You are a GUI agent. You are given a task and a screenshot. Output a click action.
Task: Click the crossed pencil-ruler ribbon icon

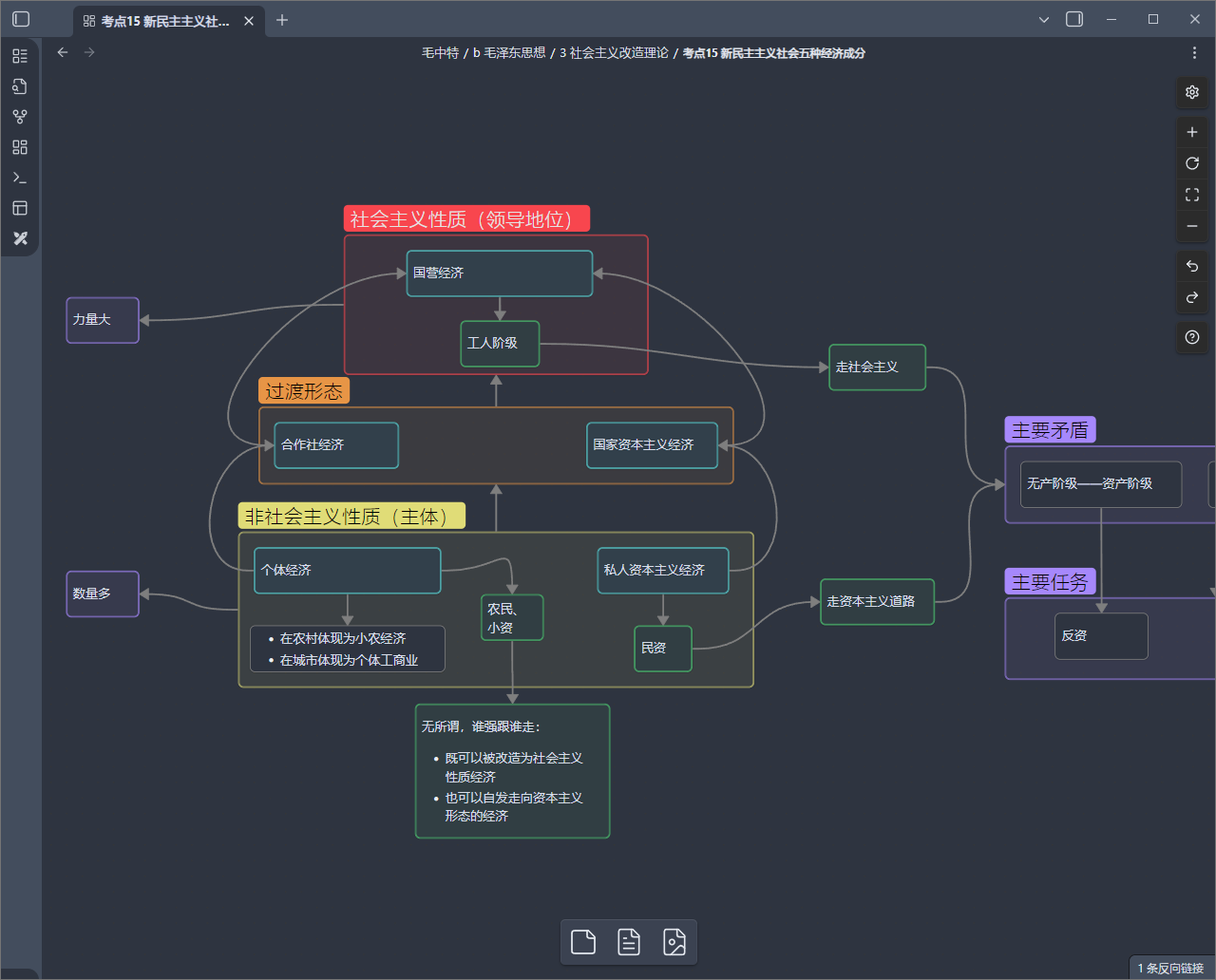(x=20, y=238)
